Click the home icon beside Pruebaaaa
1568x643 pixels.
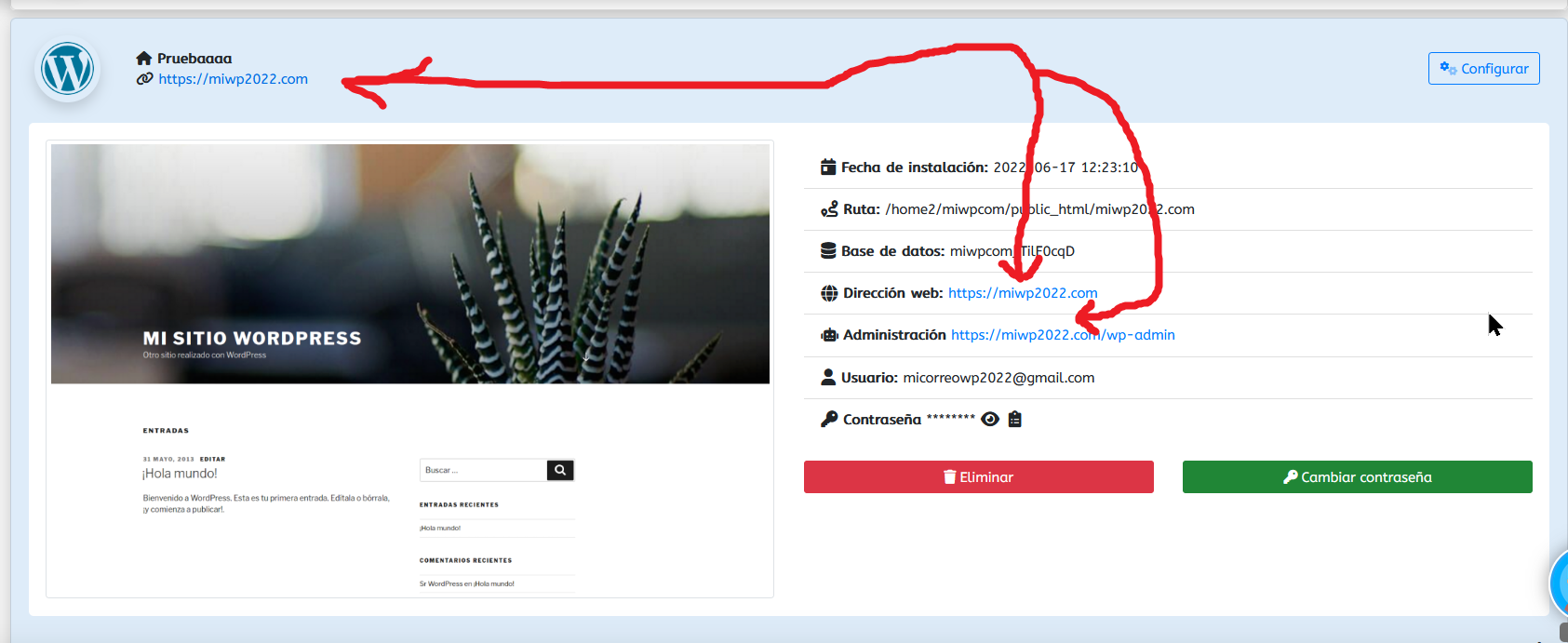point(144,59)
